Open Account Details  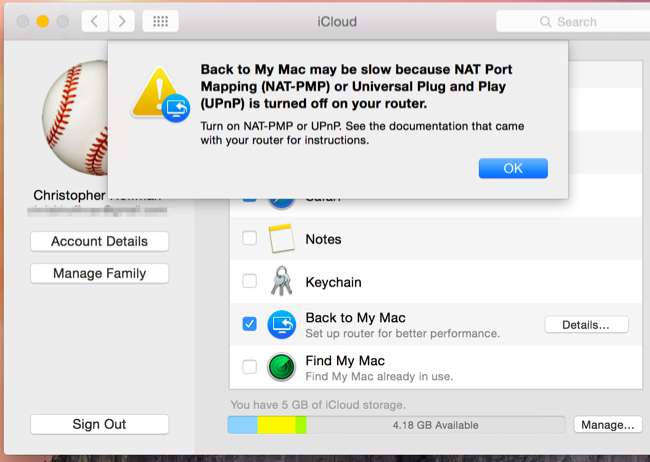click(x=99, y=241)
